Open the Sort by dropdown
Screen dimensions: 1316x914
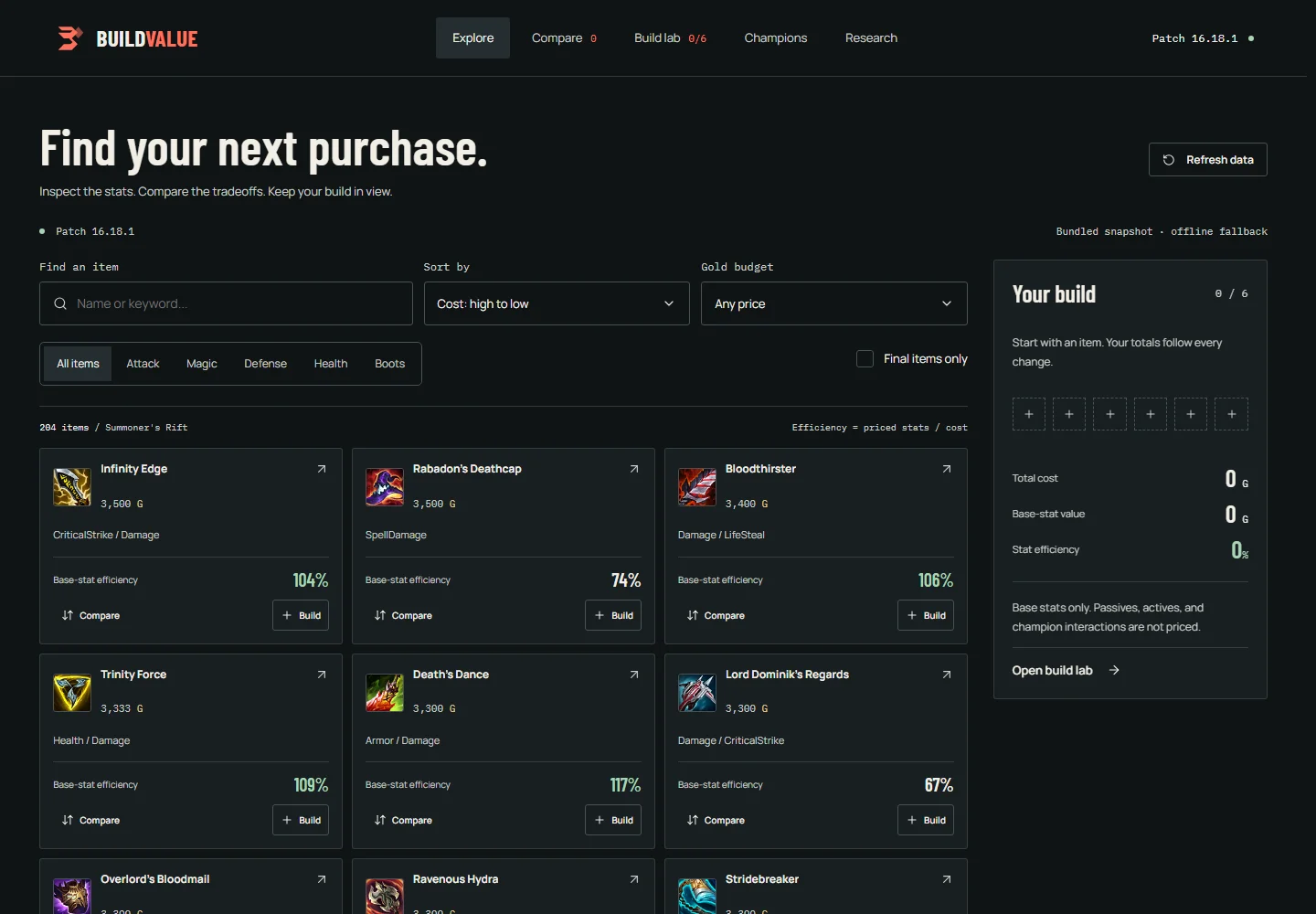pyautogui.click(x=557, y=303)
